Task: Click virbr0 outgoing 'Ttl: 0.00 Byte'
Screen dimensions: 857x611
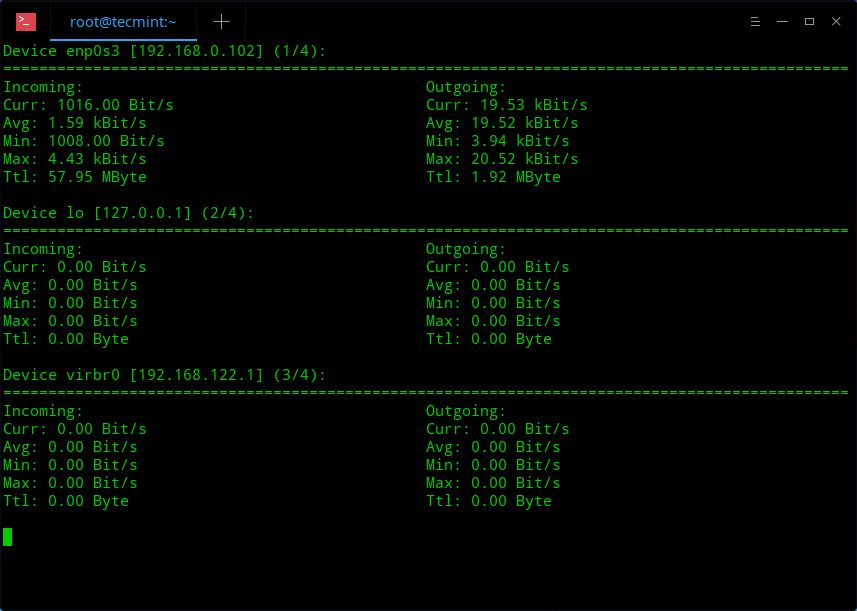Action: (489, 501)
